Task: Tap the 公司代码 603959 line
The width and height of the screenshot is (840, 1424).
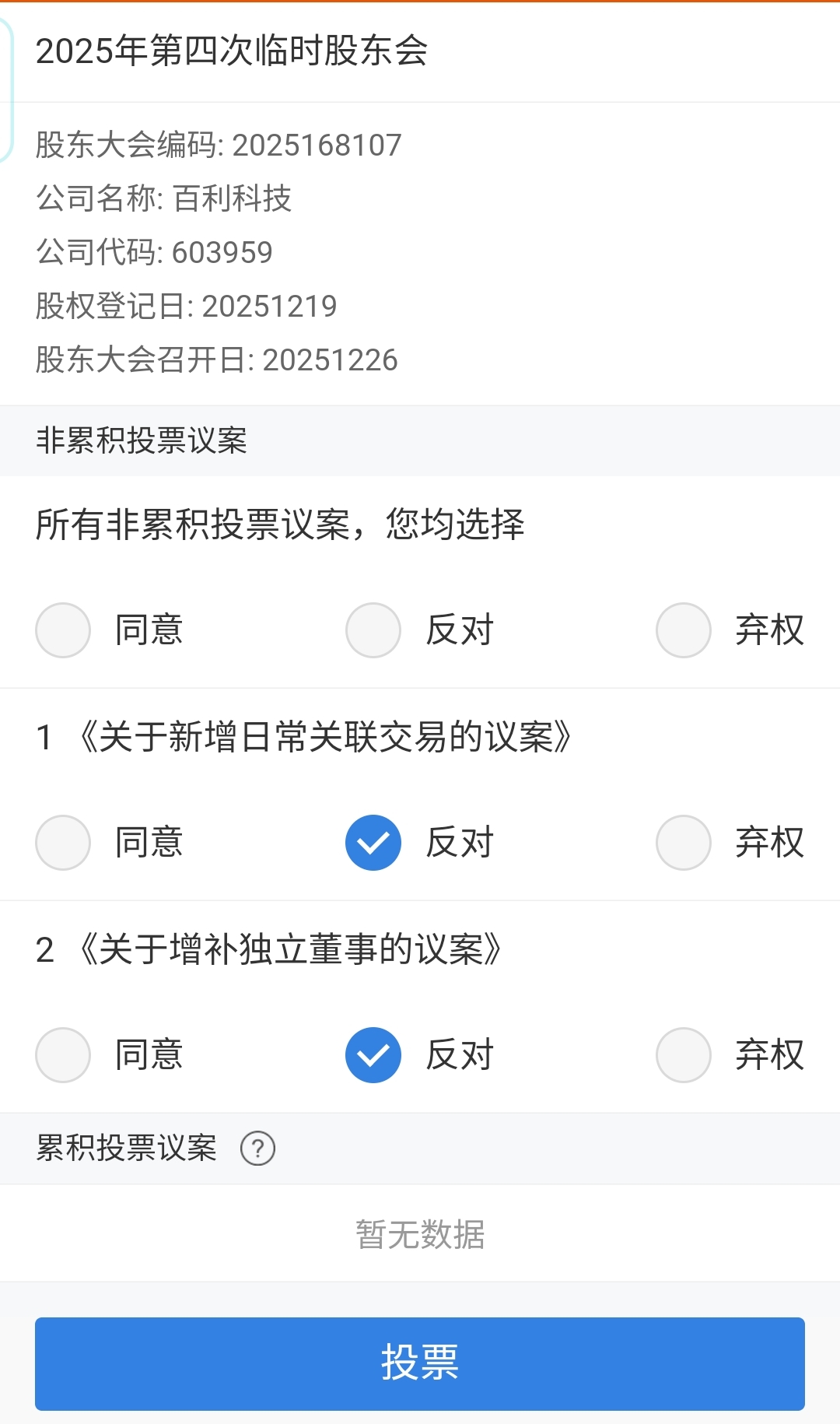Action: click(154, 253)
